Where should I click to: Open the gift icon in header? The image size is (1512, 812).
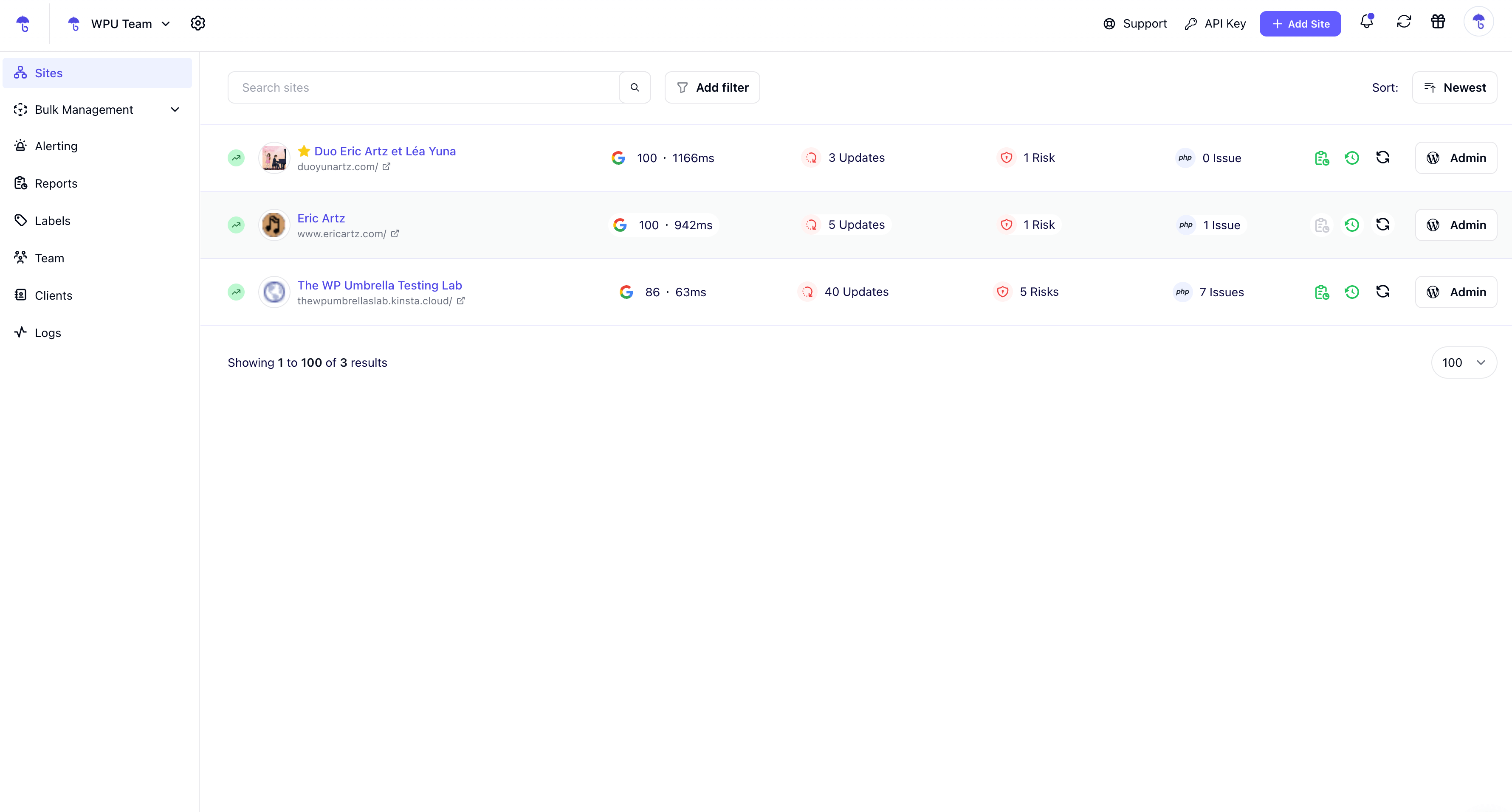[1438, 22]
